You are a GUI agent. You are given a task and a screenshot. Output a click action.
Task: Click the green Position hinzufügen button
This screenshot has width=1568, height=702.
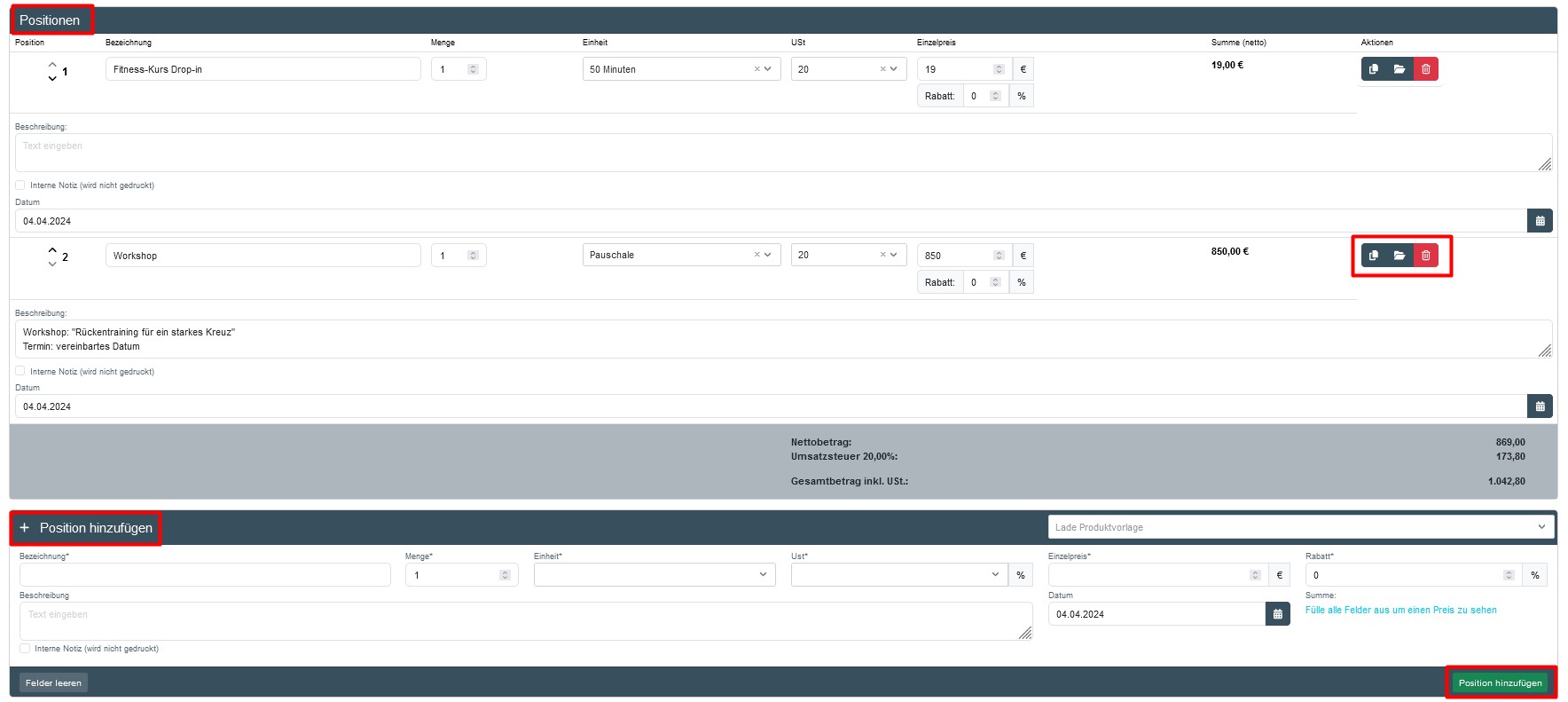1500,682
